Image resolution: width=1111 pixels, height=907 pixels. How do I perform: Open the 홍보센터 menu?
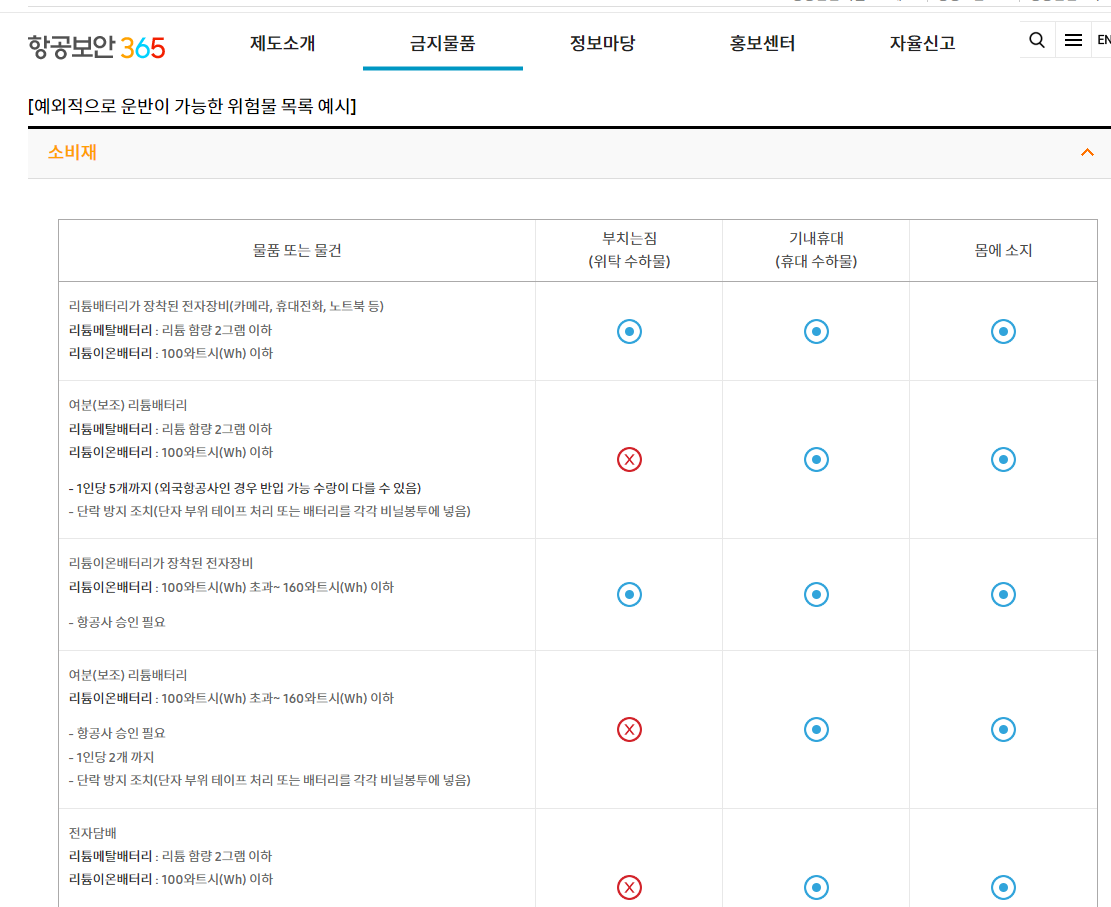coord(762,44)
